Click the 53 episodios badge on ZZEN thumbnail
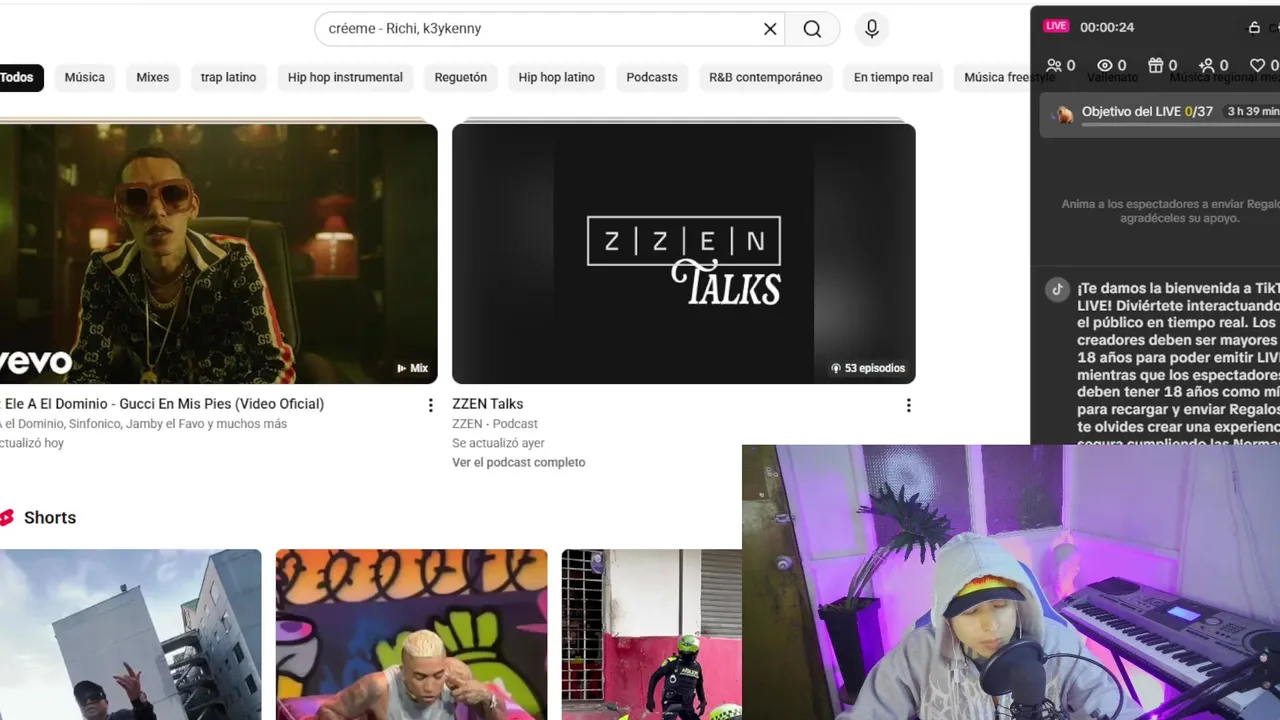The image size is (1280, 720). (x=868, y=368)
